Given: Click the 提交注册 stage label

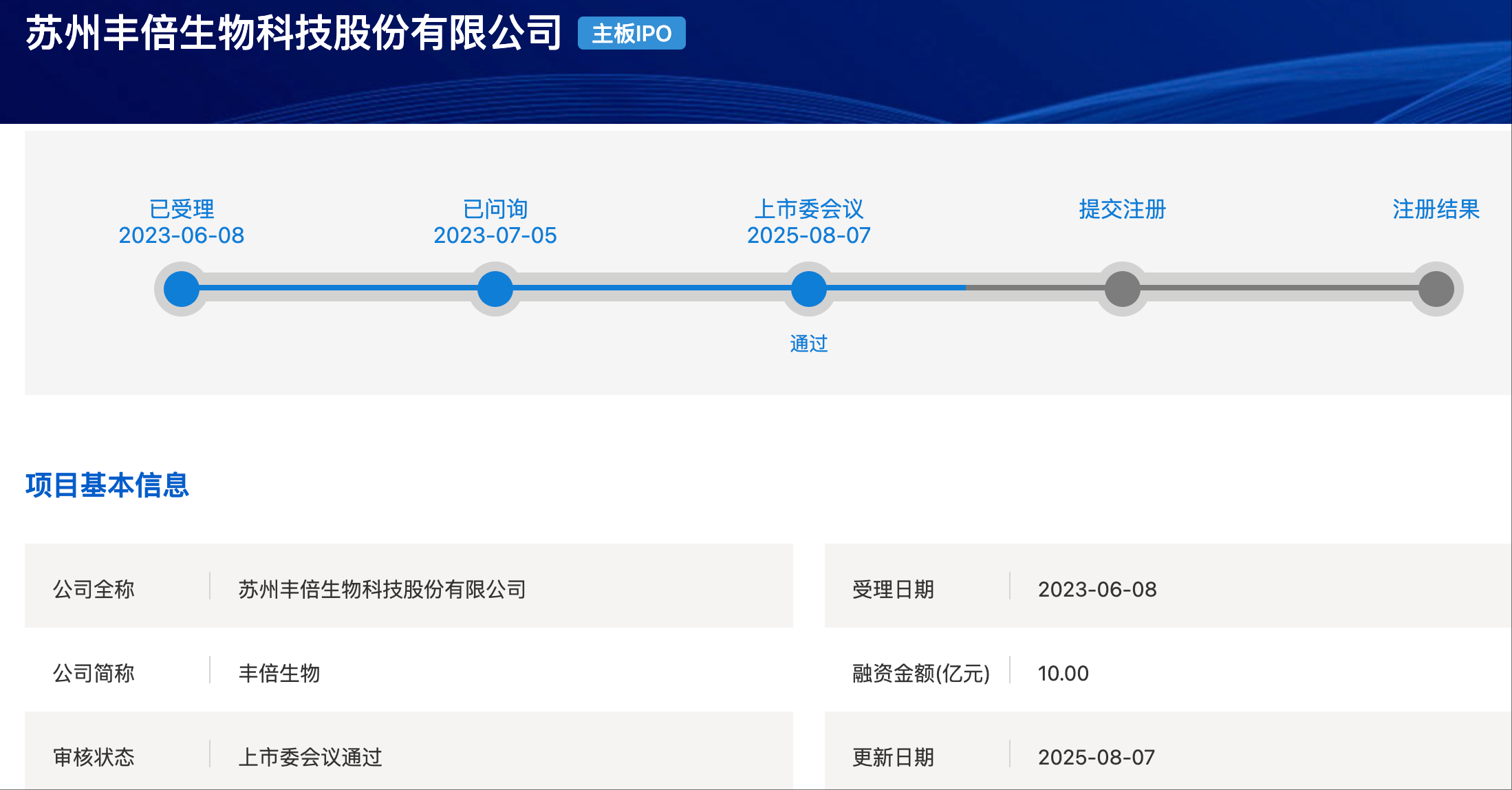Looking at the screenshot, I should tap(1123, 209).
